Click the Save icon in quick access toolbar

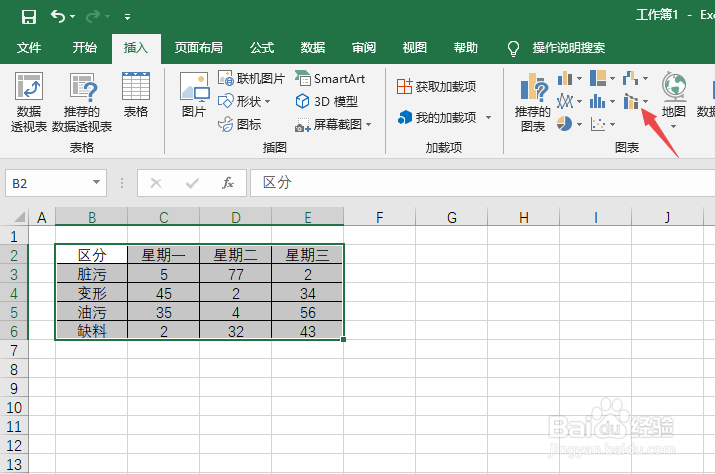pyautogui.click(x=29, y=17)
